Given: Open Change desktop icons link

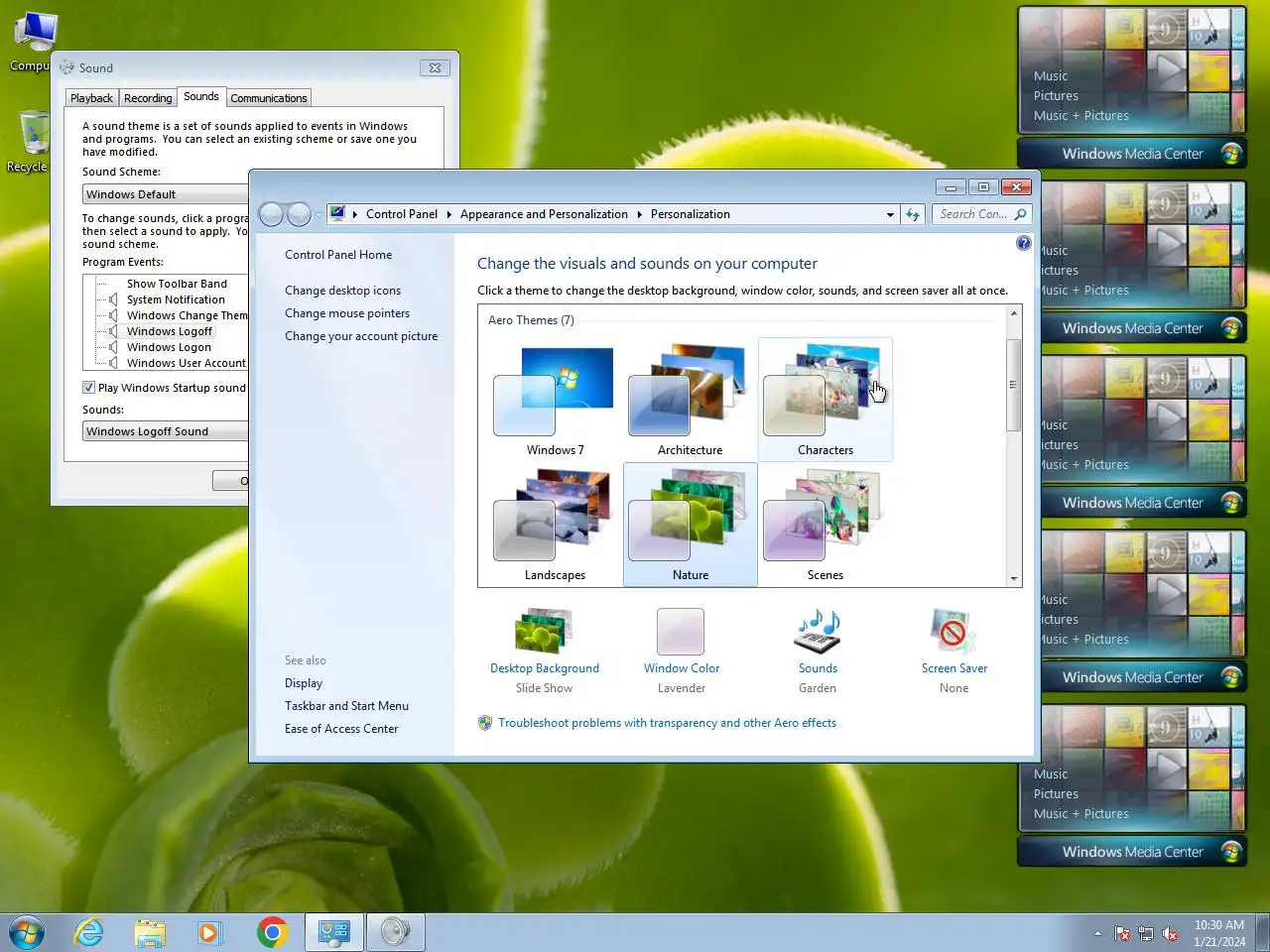Looking at the screenshot, I should [x=343, y=291].
